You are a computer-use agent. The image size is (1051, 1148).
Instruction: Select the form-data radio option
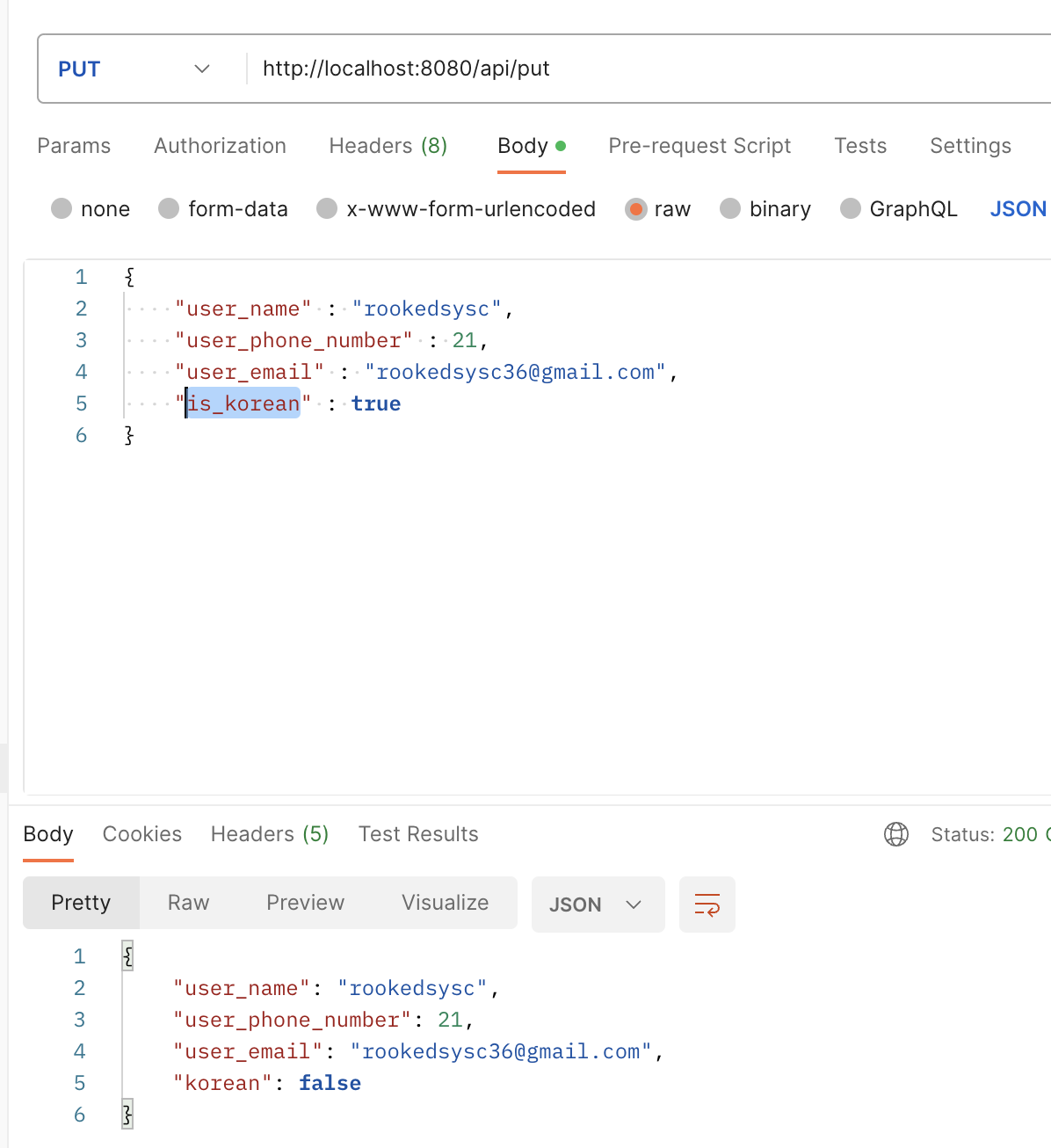pos(169,208)
